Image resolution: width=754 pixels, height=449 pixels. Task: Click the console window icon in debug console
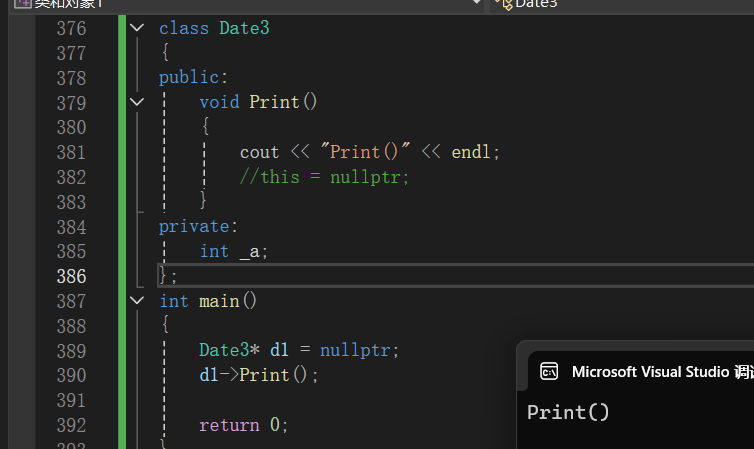coord(549,372)
